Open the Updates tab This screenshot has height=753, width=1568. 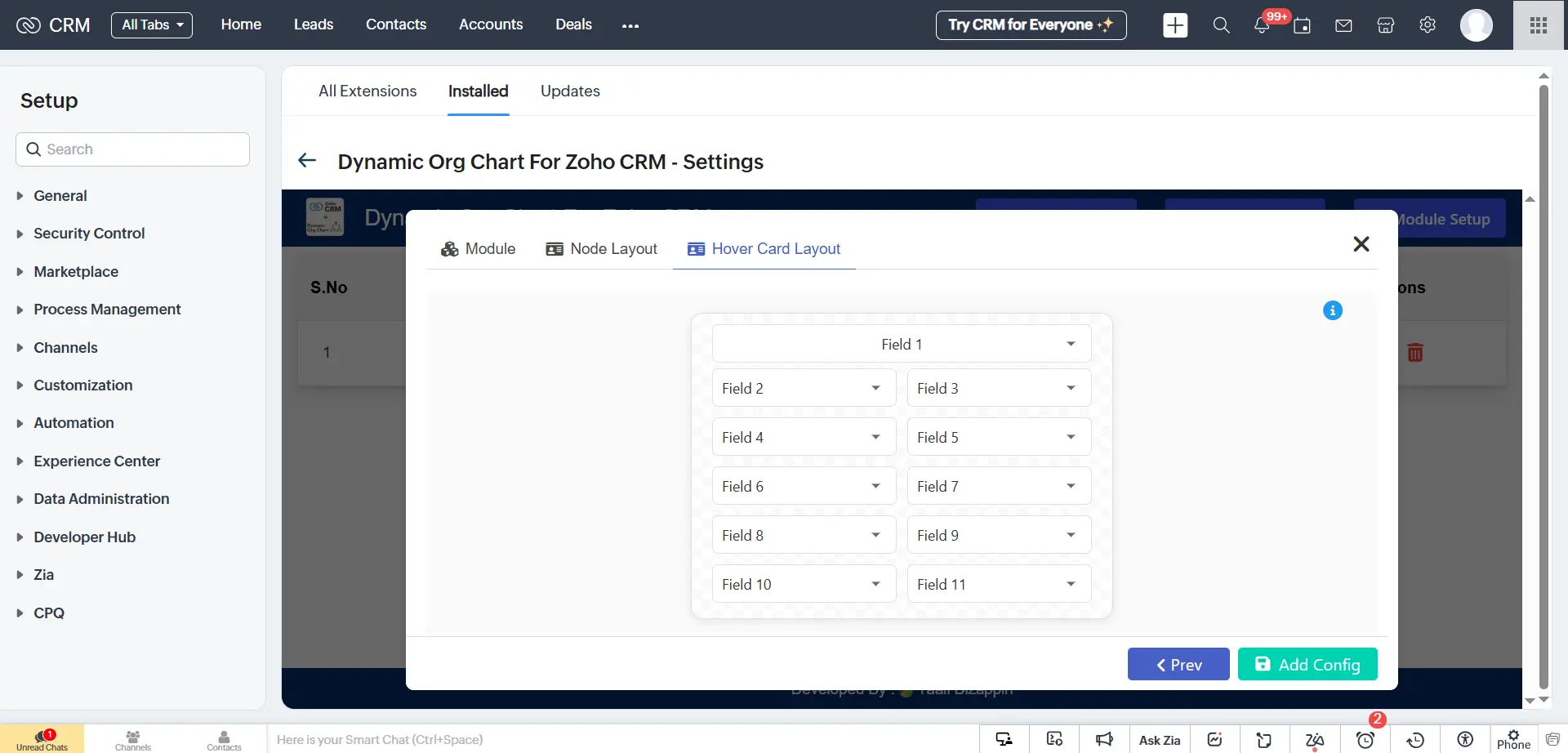569,91
